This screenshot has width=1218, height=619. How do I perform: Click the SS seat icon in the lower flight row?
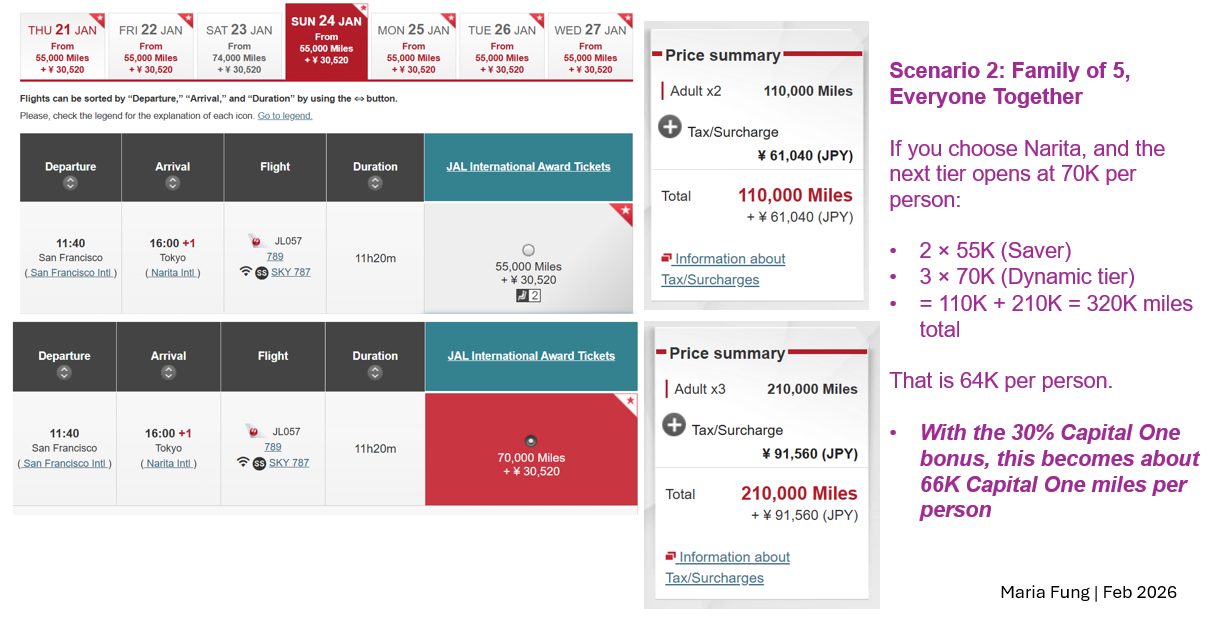(x=259, y=463)
